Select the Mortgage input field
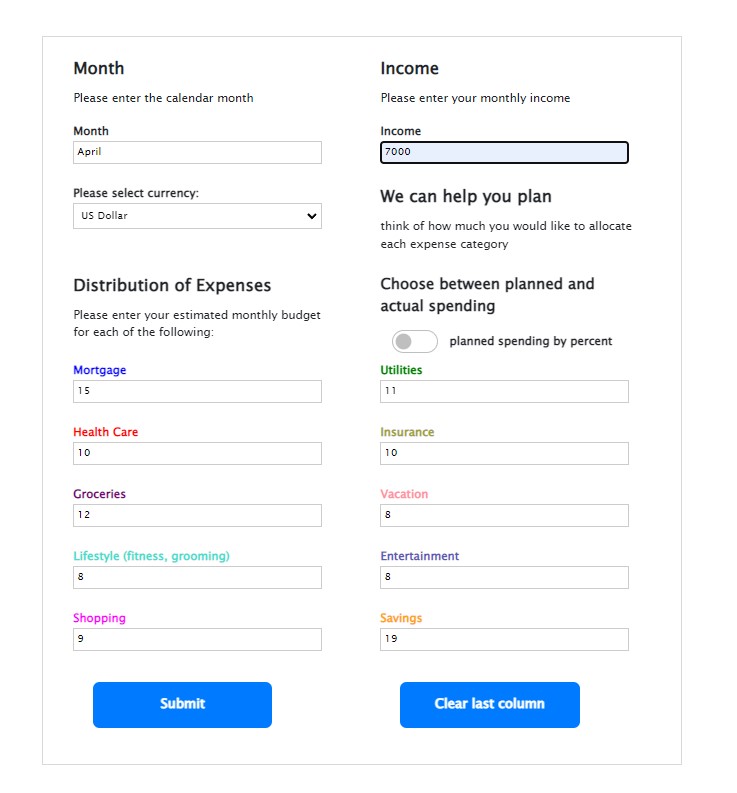The height and width of the screenshot is (793, 737). 197,391
